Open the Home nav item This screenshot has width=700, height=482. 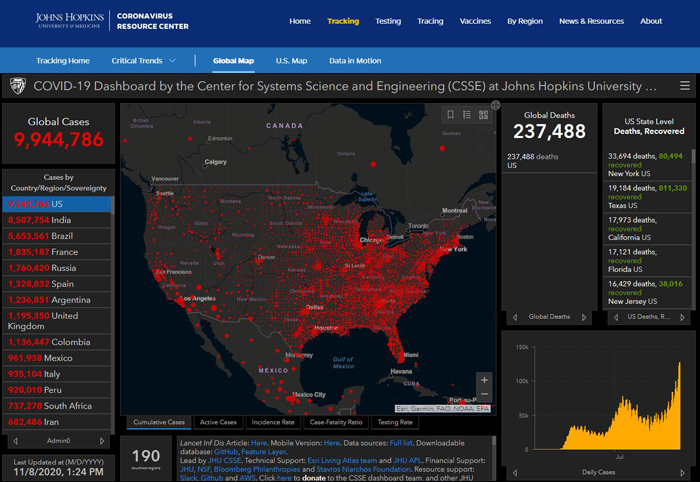pos(300,21)
